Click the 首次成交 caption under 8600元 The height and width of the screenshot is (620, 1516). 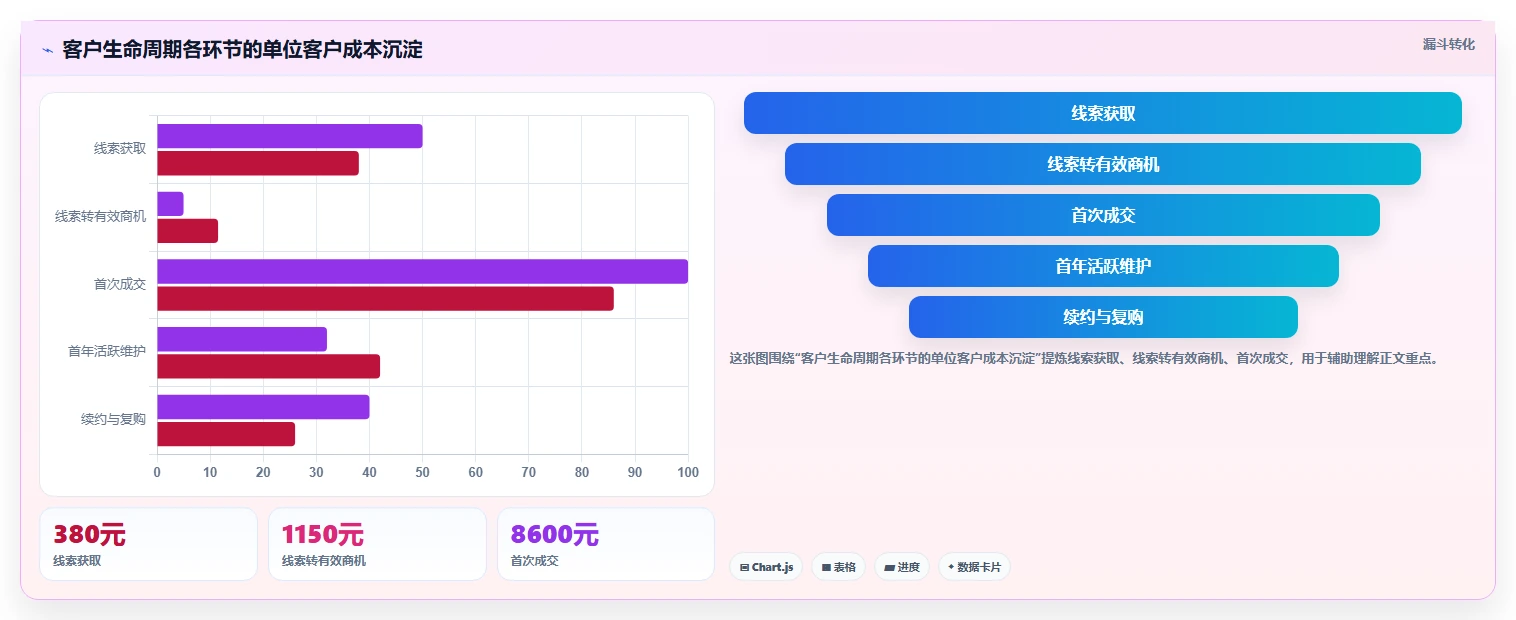click(535, 561)
